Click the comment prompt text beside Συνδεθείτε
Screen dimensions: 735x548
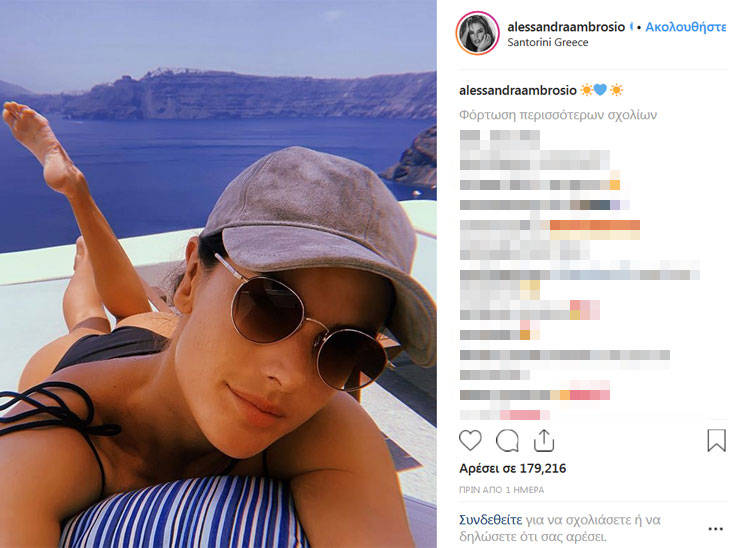[x=560, y=528]
